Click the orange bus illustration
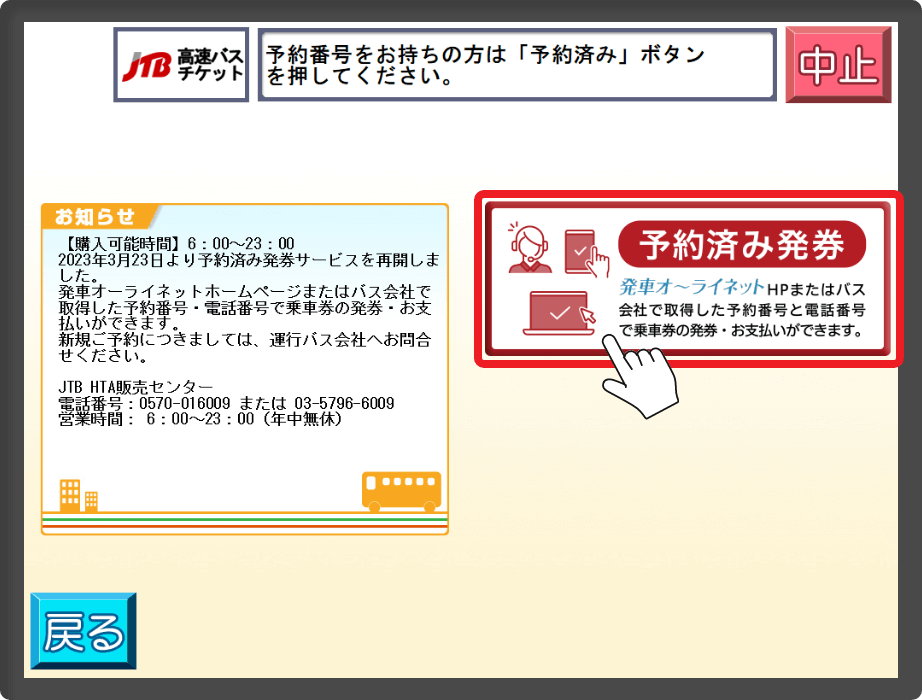The image size is (922, 700). click(x=400, y=490)
